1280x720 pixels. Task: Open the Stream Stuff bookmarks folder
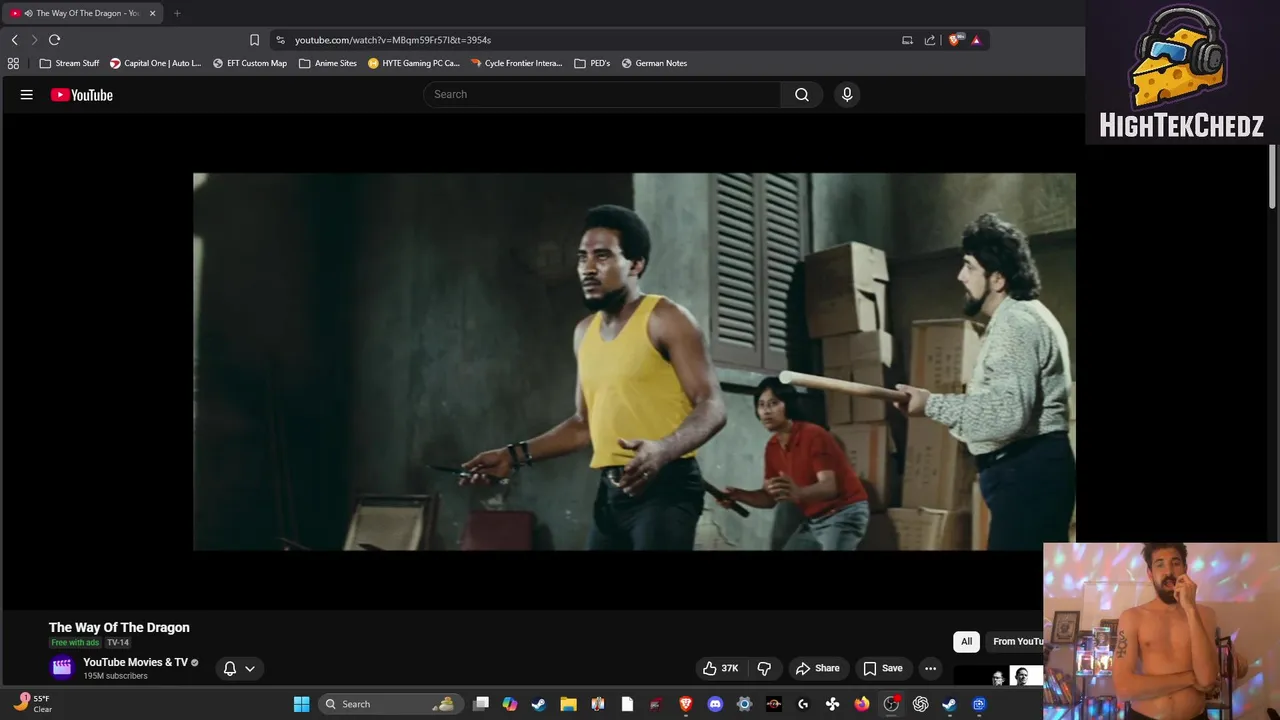point(69,63)
